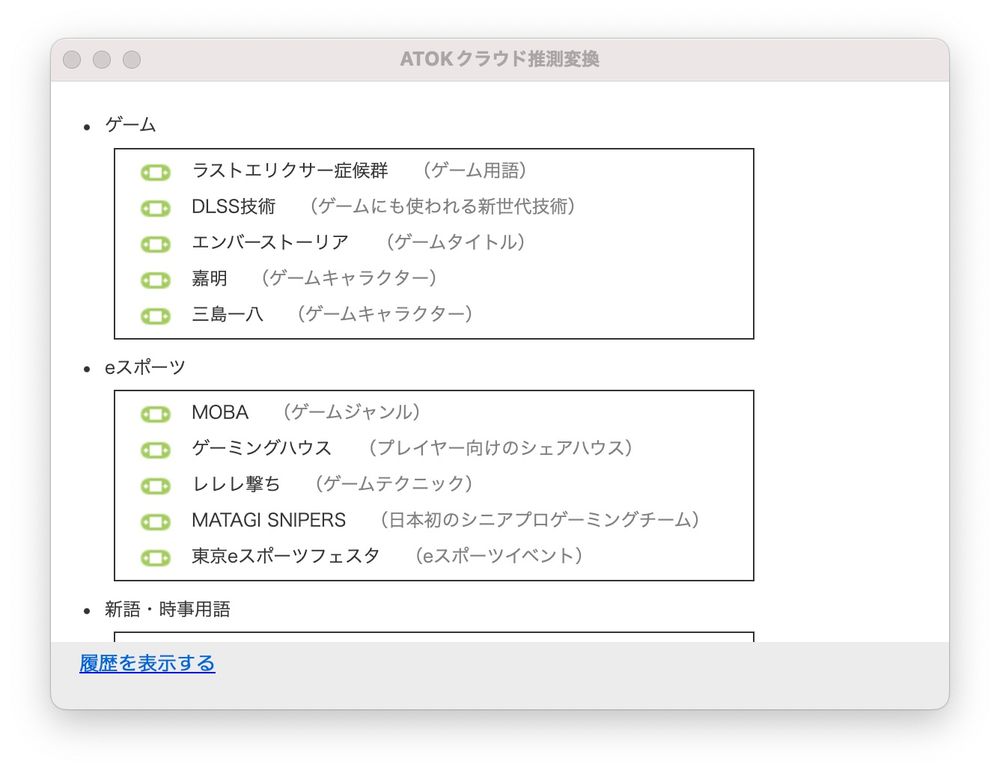Select the word 嘉明

coord(209,278)
